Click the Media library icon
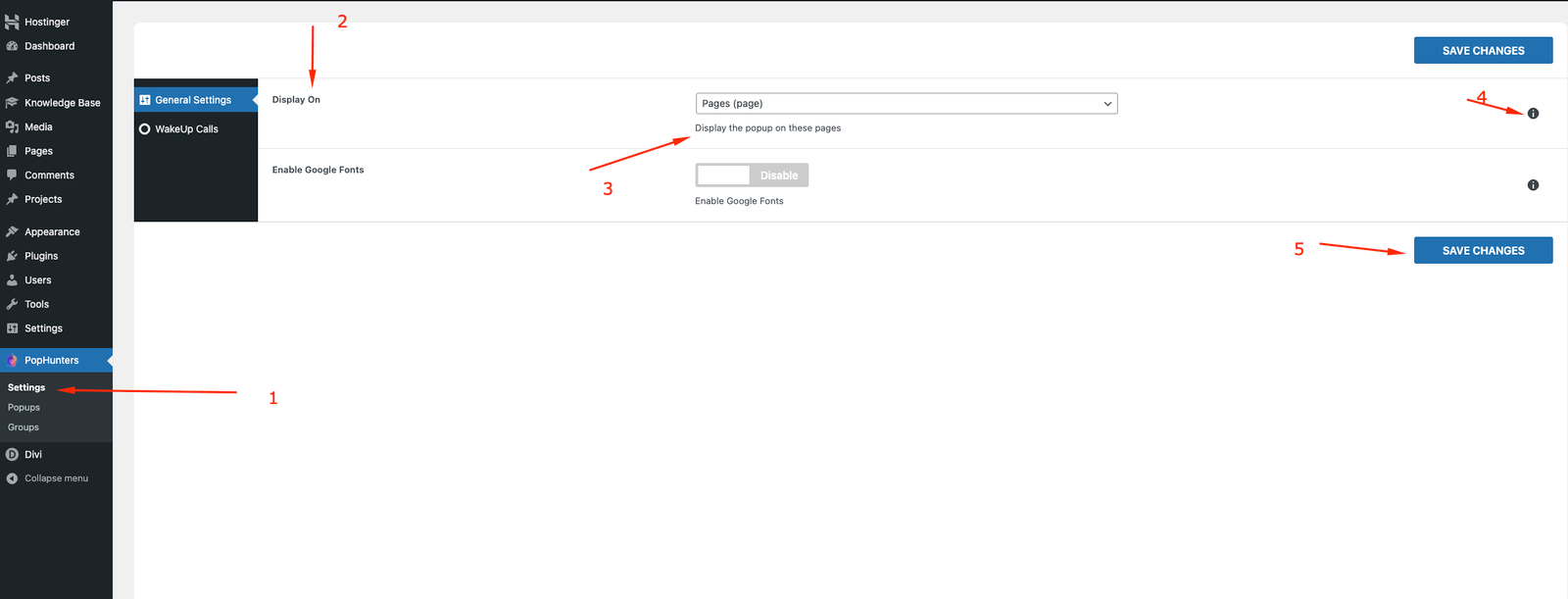The width and height of the screenshot is (1568, 599). coord(12,127)
